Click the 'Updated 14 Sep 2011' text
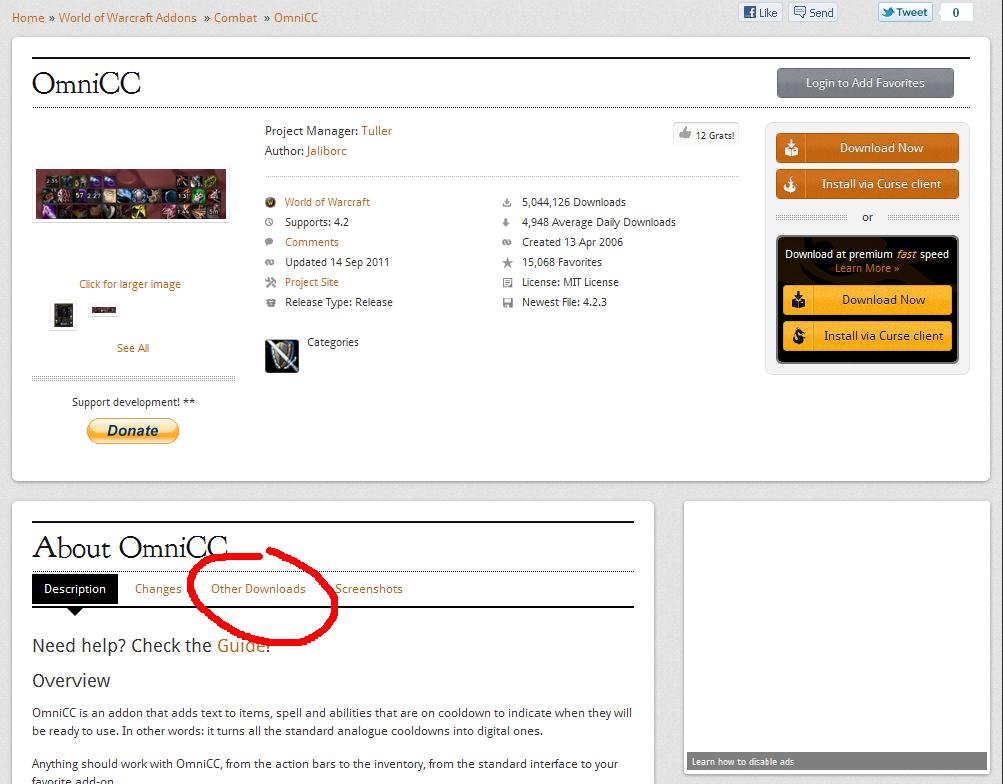The width and height of the screenshot is (1003, 784). pyautogui.click(x=337, y=262)
